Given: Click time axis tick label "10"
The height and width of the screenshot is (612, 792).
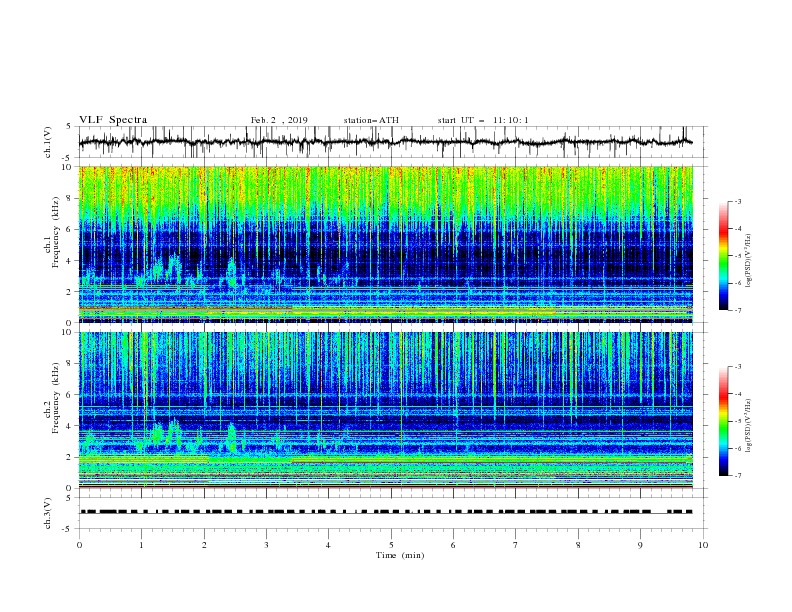Looking at the screenshot, I should [703, 545].
